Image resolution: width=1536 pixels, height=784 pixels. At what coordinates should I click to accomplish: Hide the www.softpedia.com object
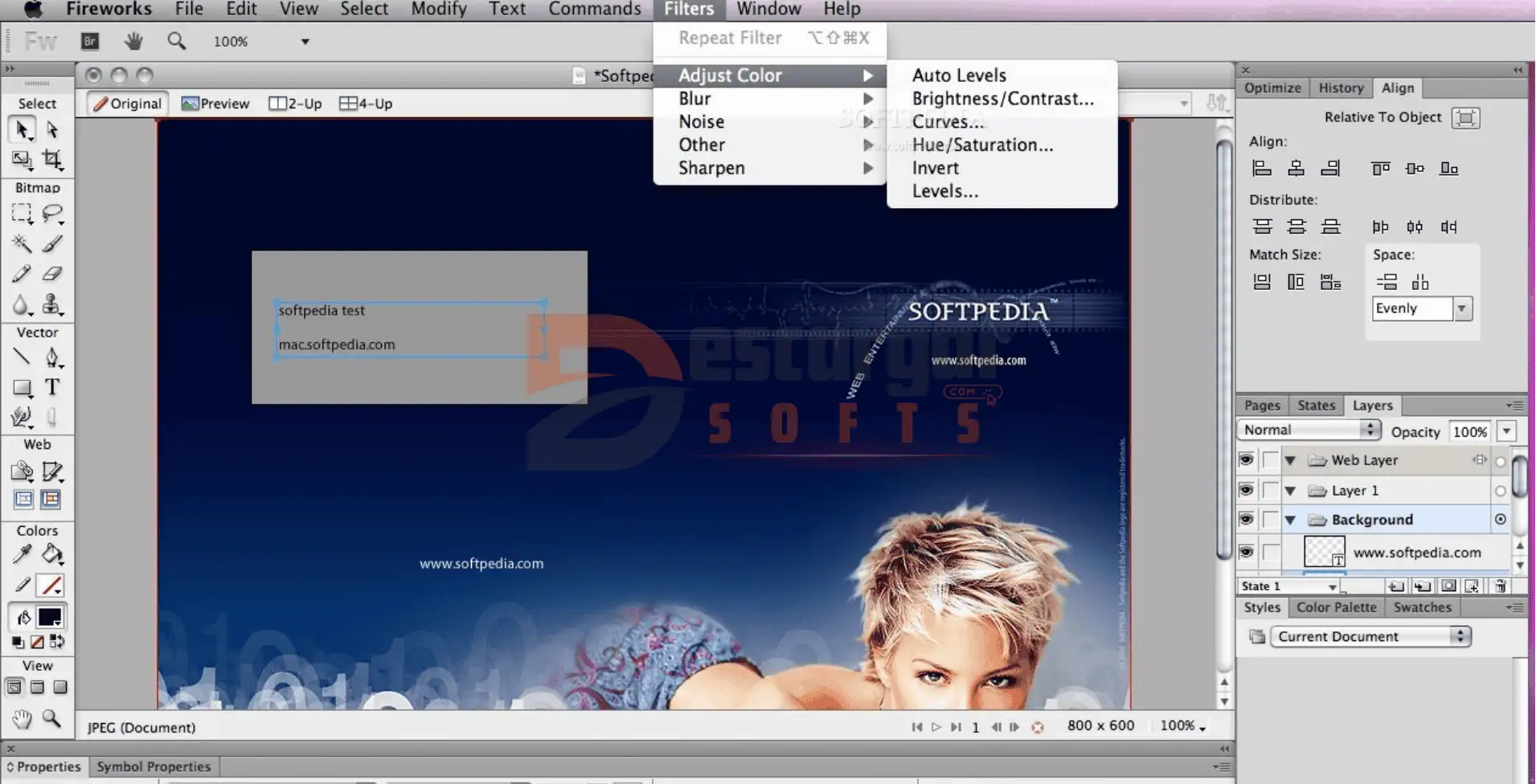[1246, 552]
